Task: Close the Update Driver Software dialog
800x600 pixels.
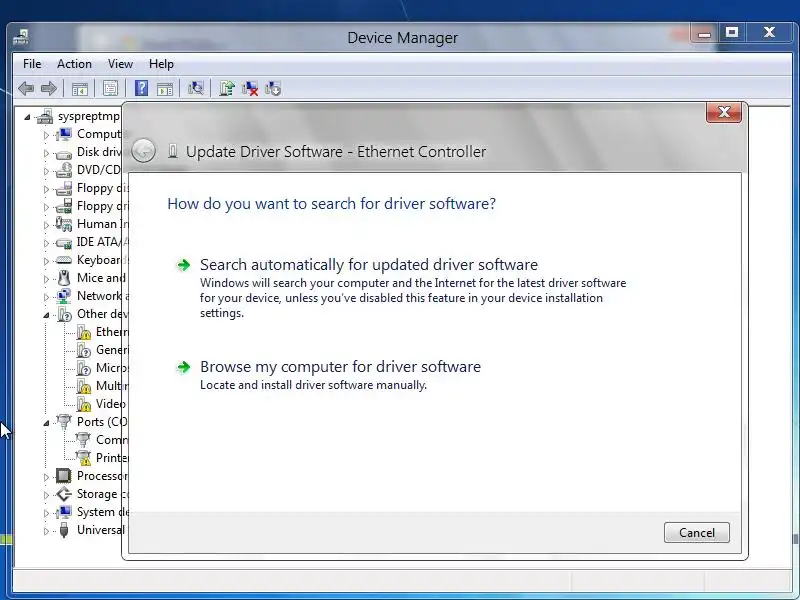Action: click(723, 112)
